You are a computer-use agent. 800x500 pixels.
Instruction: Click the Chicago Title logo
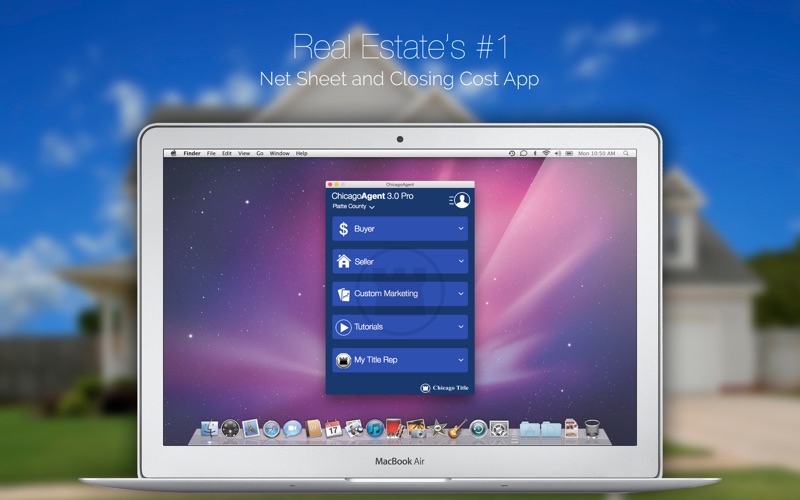pos(444,388)
